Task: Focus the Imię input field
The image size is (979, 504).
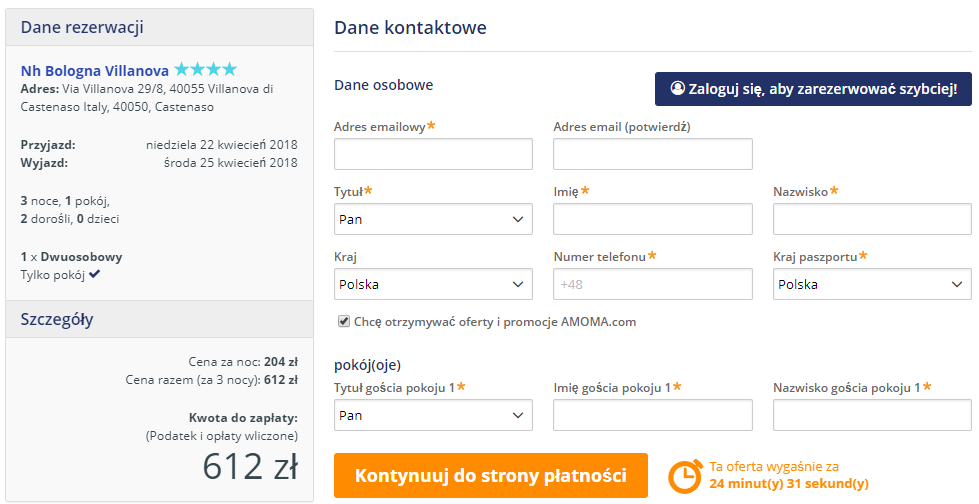Action: [x=652, y=219]
